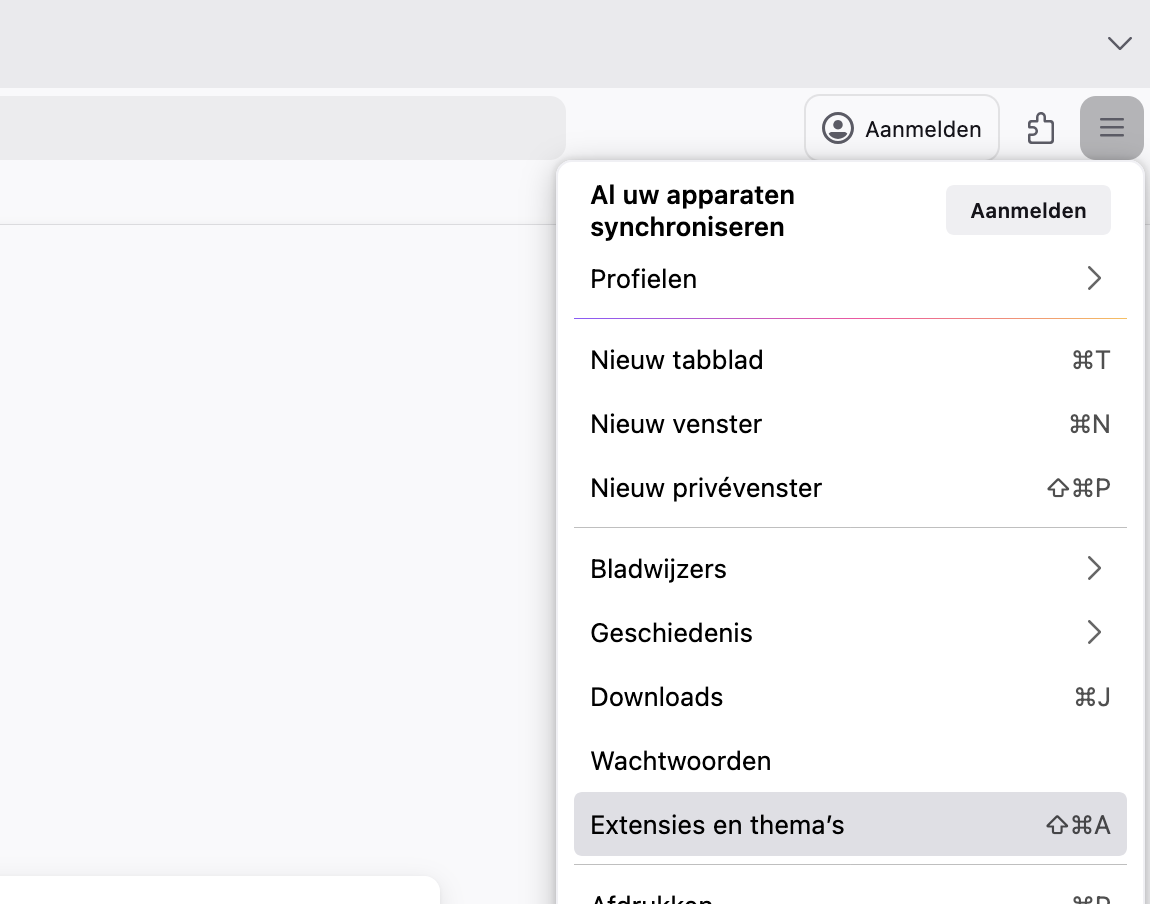Screen dimensions: 1150x904
Task: Click the hamburger application menu icon
Action: click(1111, 128)
